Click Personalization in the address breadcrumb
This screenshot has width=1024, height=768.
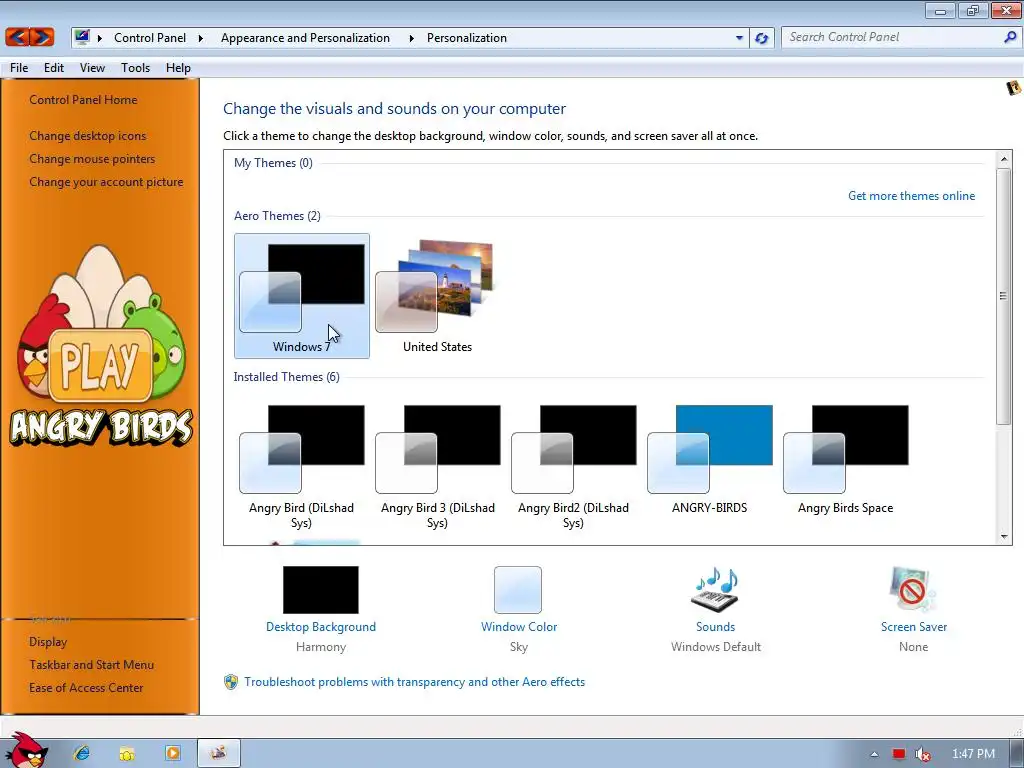point(466,38)
